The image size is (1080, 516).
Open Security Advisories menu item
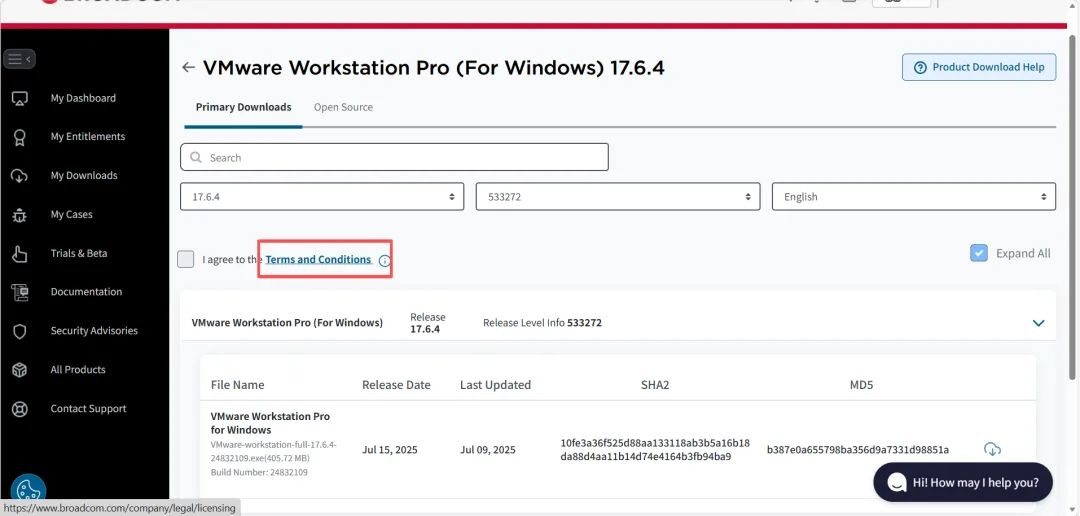point(94,331)
